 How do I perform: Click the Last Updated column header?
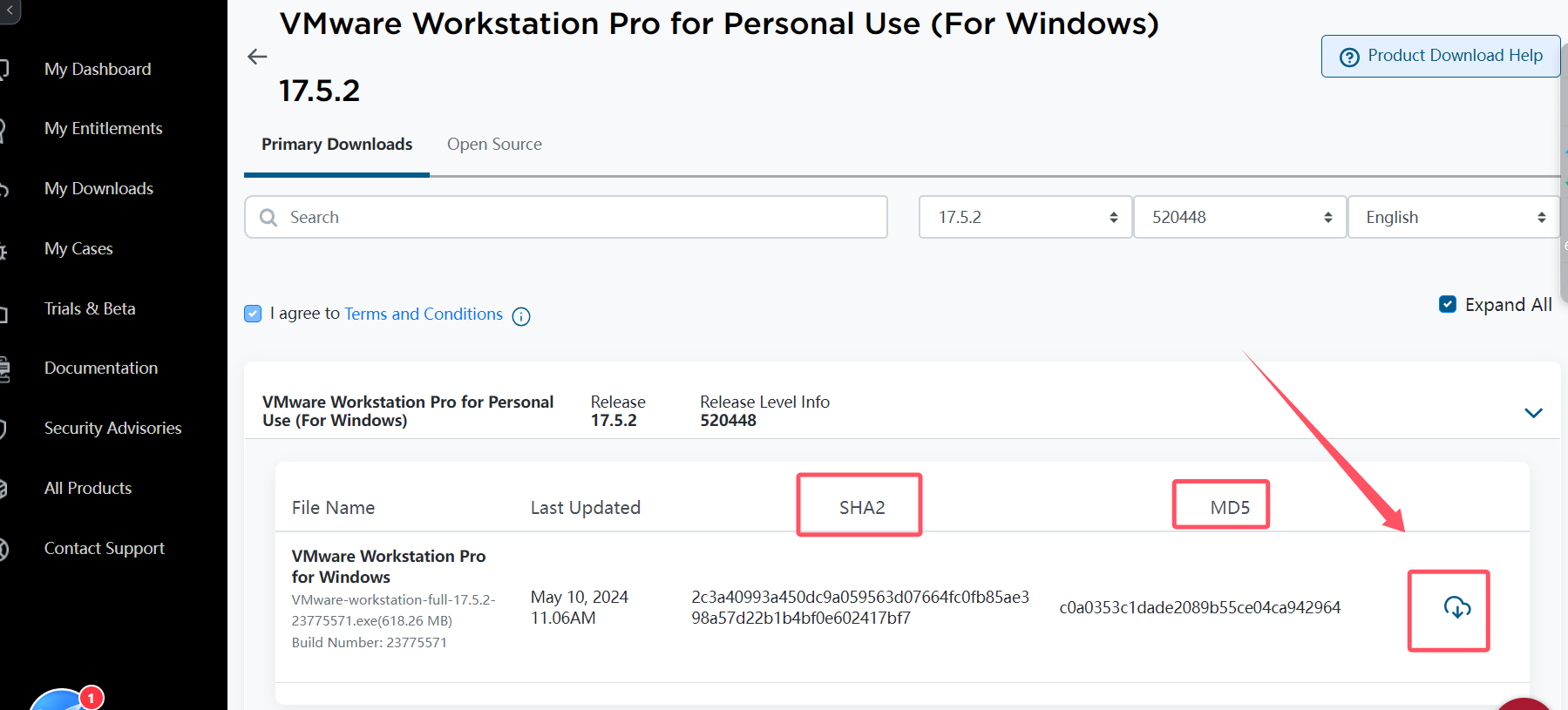click(x=586, y=507)
